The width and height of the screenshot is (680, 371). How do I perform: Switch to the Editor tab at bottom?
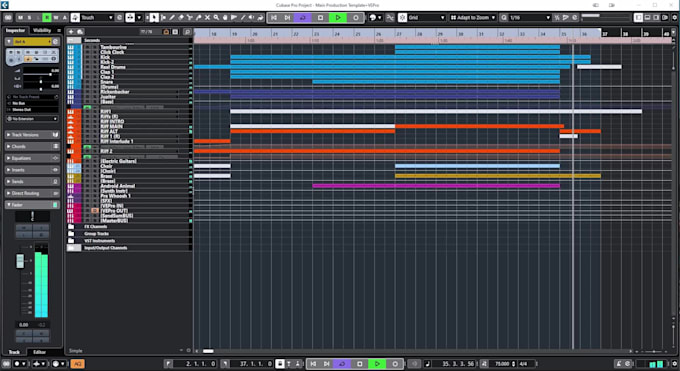coord(39,352)
